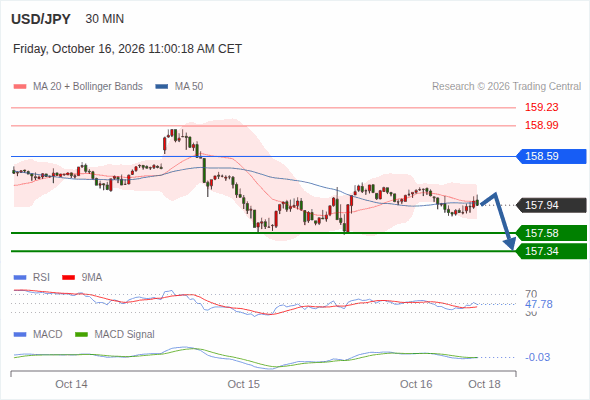
Task: Click the Friday, October 16, 2026 timestamp
Action: point(127,49)
